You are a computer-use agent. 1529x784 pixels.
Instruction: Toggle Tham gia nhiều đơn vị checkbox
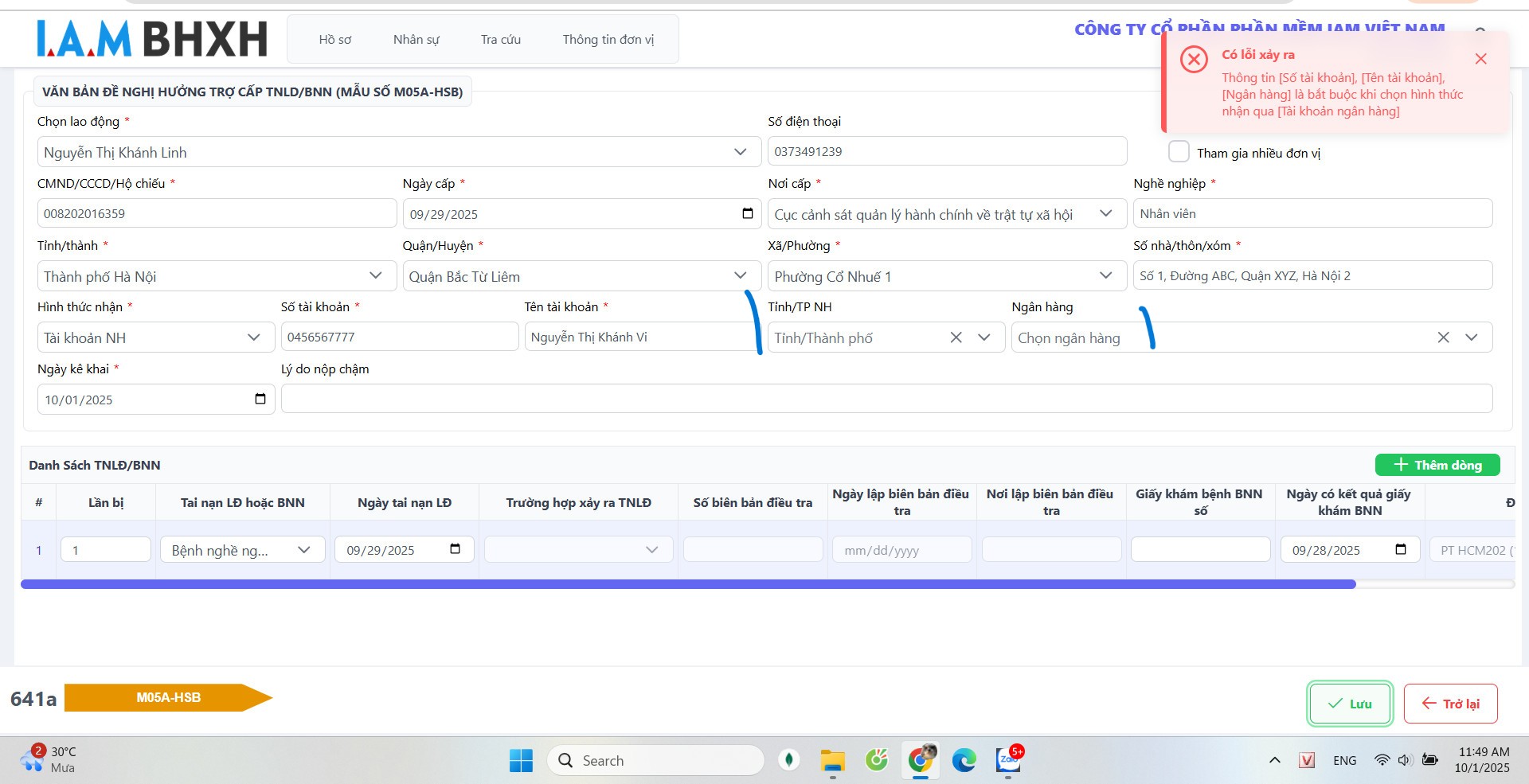[x=1179, y=151]
